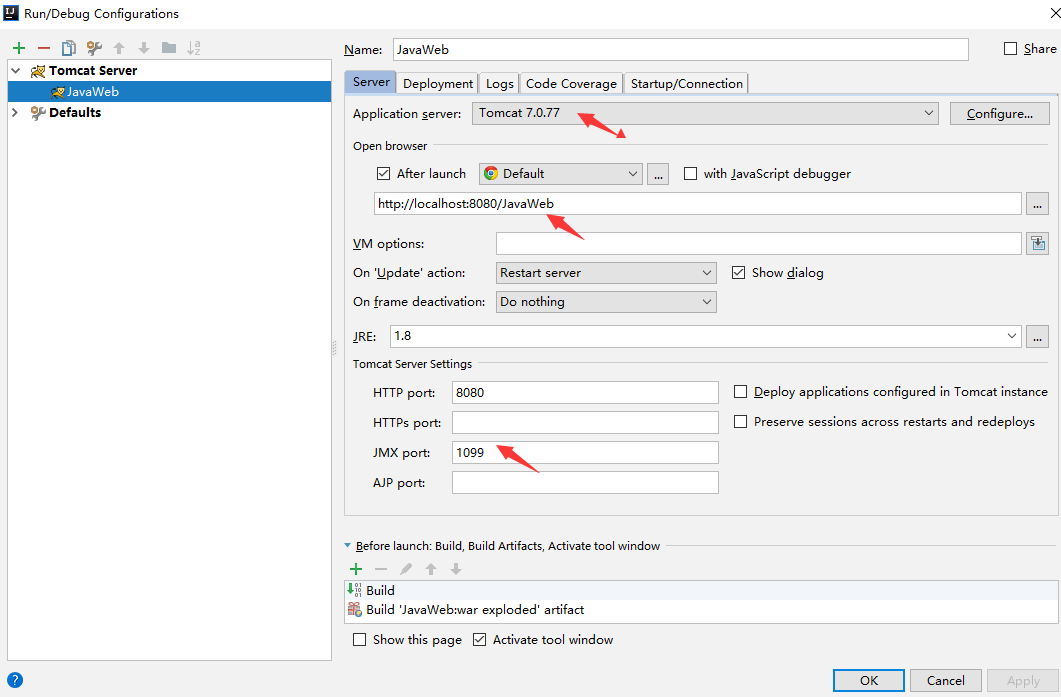Click into the VM options field
1061x697 pixels.
(x=759, y=244)
